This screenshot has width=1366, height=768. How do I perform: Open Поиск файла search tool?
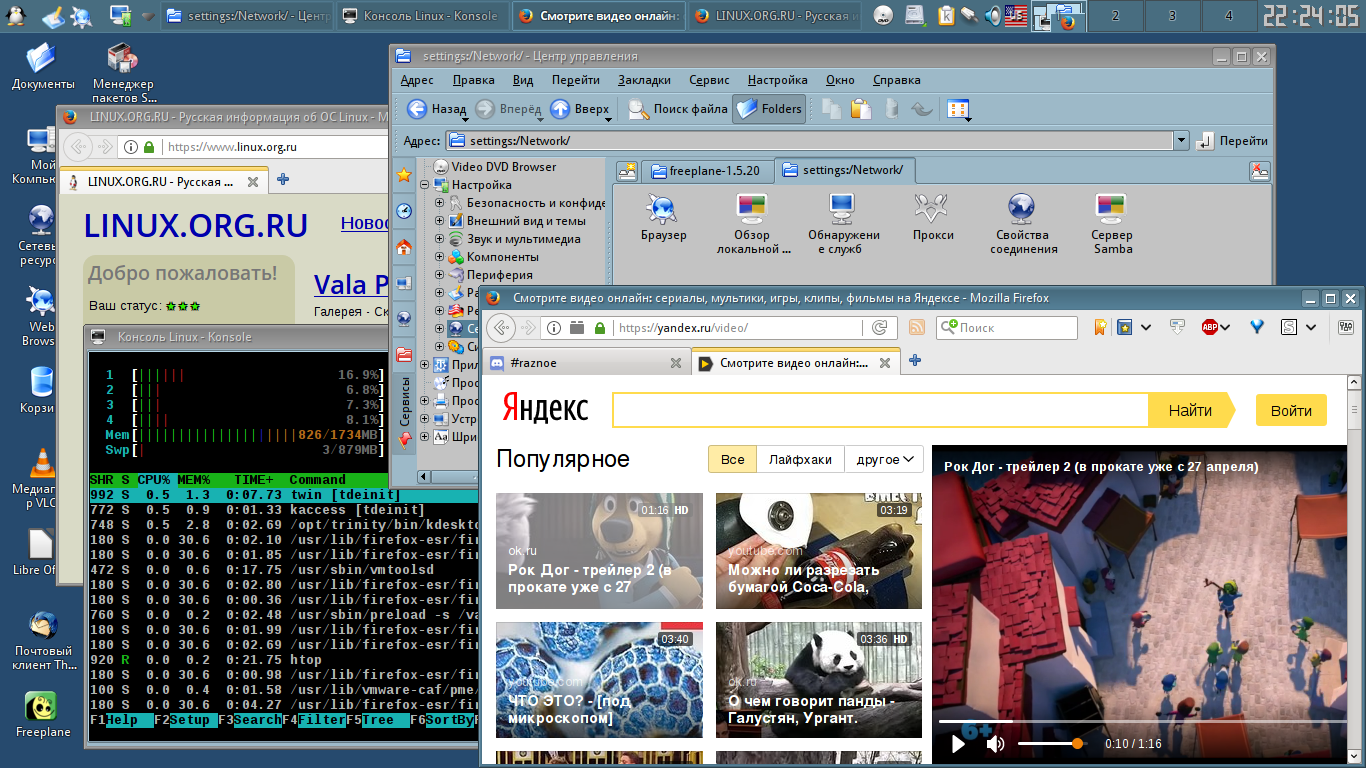point(678,109)
